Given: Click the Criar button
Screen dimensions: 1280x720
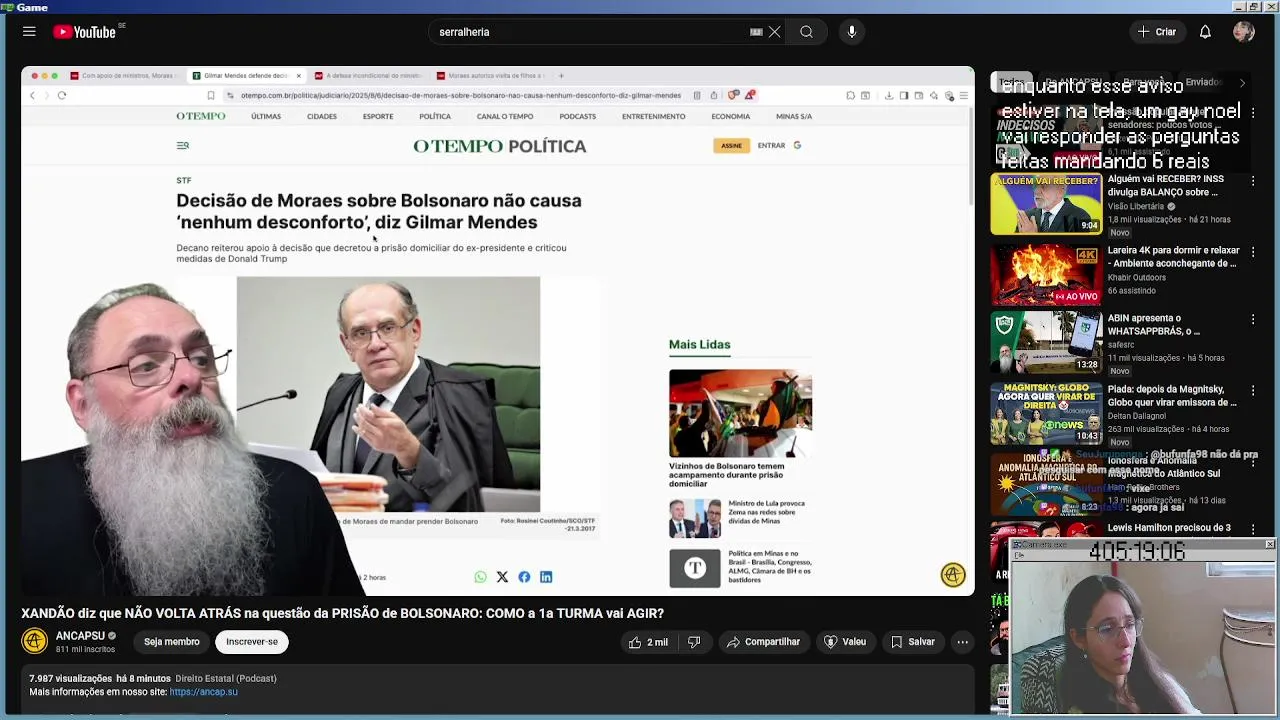Looking at the screenshot, I should [x=1157, y=32].
